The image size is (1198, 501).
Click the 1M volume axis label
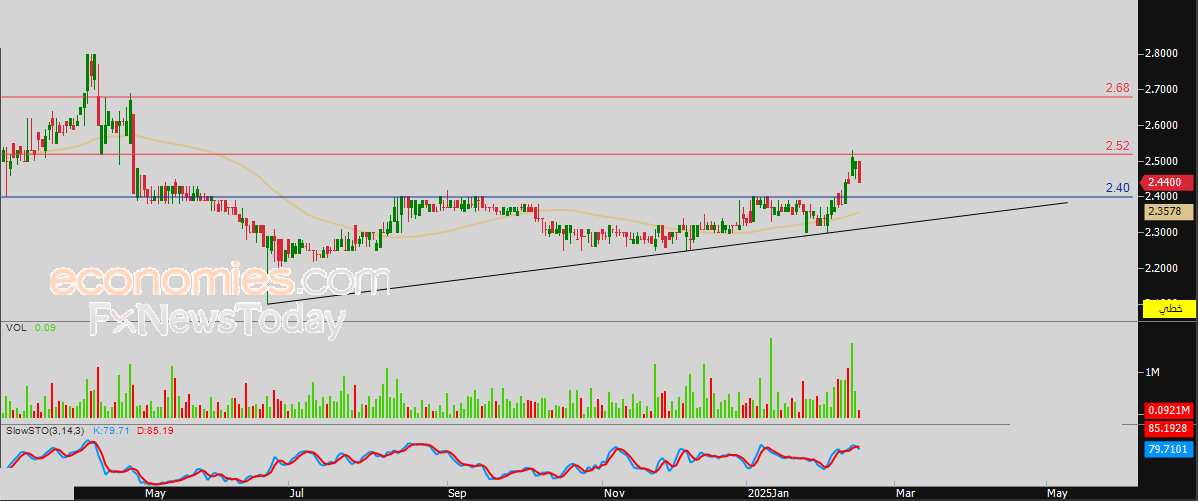click(x=1152, y=373)
